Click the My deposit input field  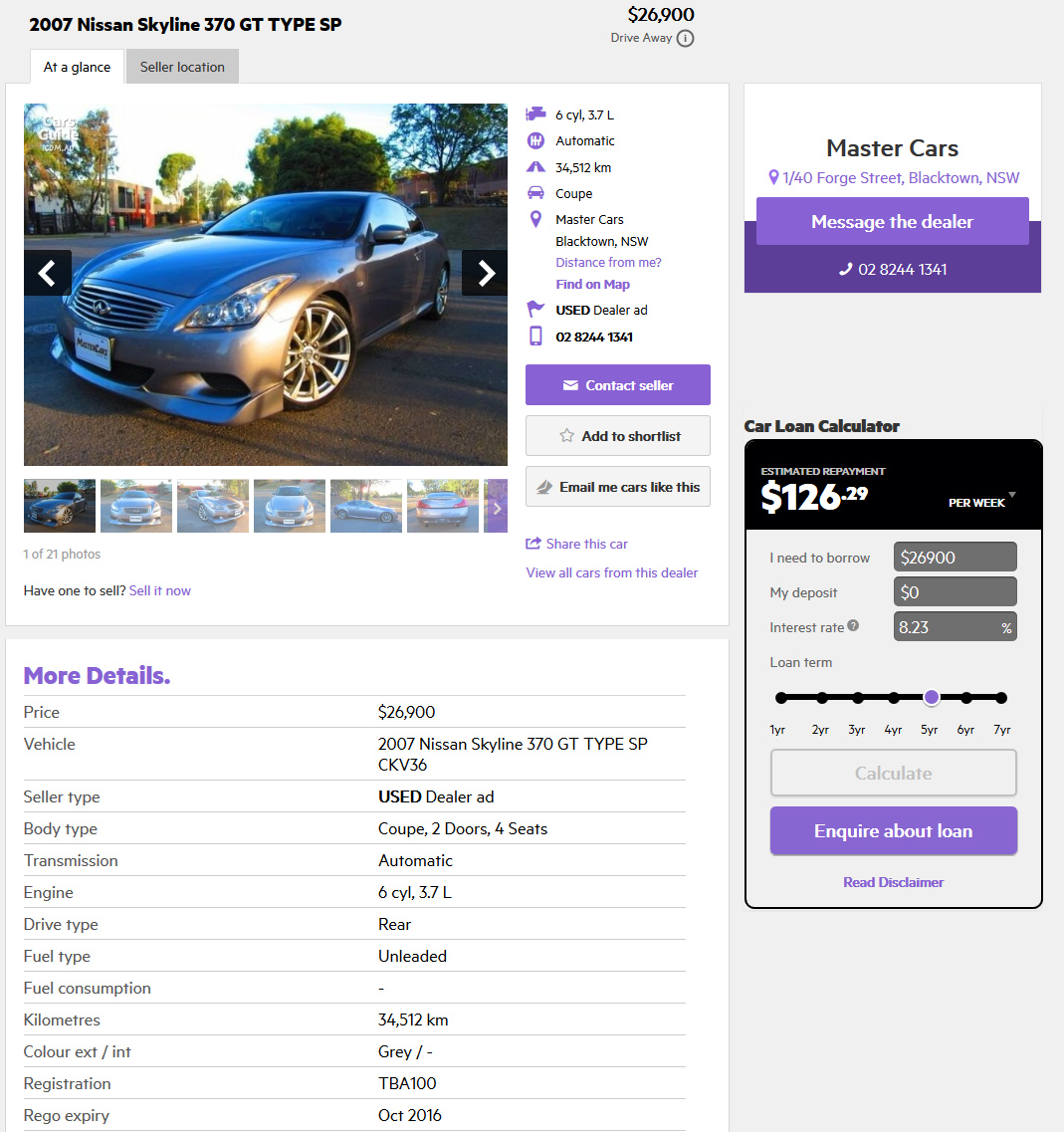coord(955,592)
